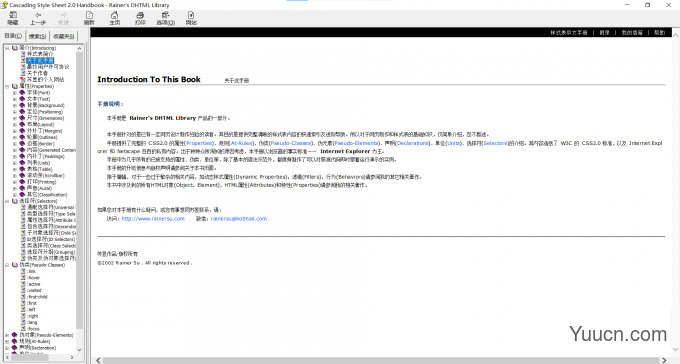Open the www.rainersu.com website link
Image resolution: width=680 pixels, height=364 pixels.
click(x=153, y=219)
